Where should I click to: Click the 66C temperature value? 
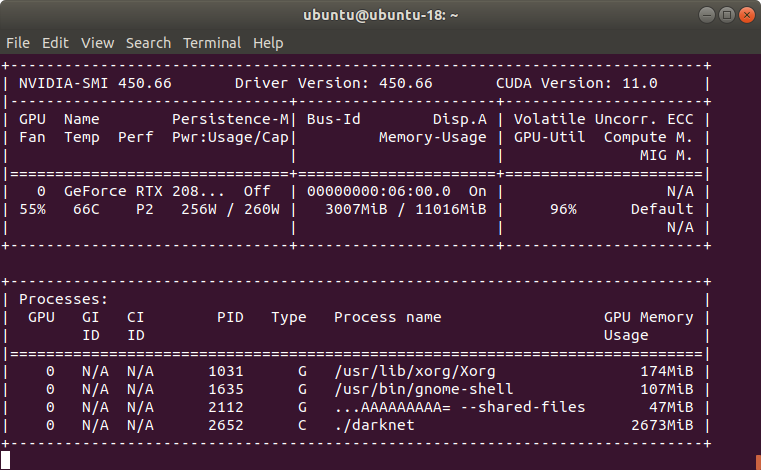tap(86, 209)
